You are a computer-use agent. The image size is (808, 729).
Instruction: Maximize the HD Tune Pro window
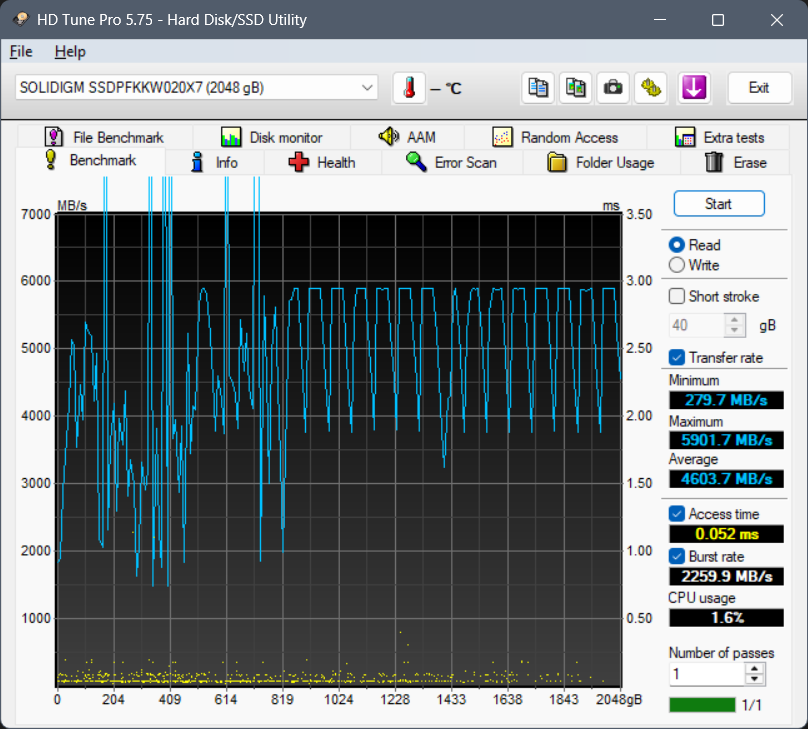(718, 20)
